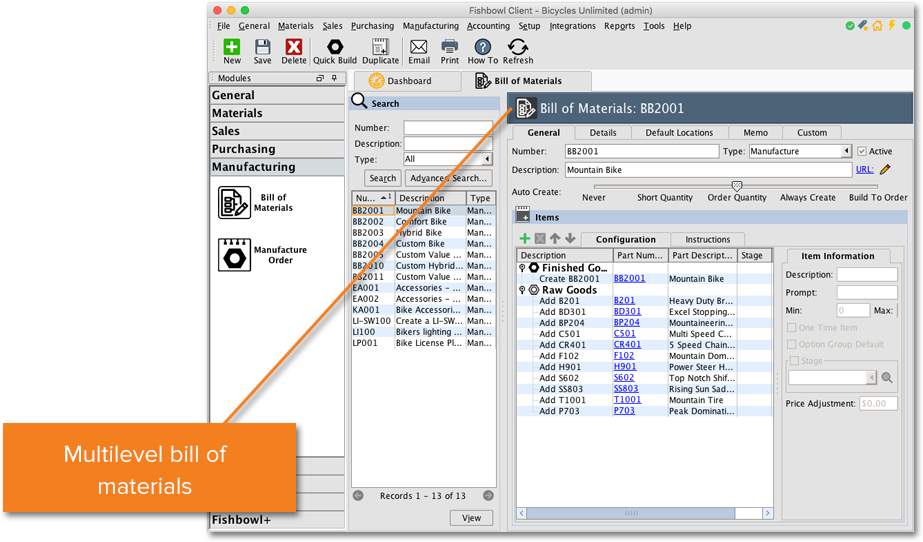This screenshot has width=923, height=542.
Task: Click the home icon in top-right status area
Action: [877, 25]
